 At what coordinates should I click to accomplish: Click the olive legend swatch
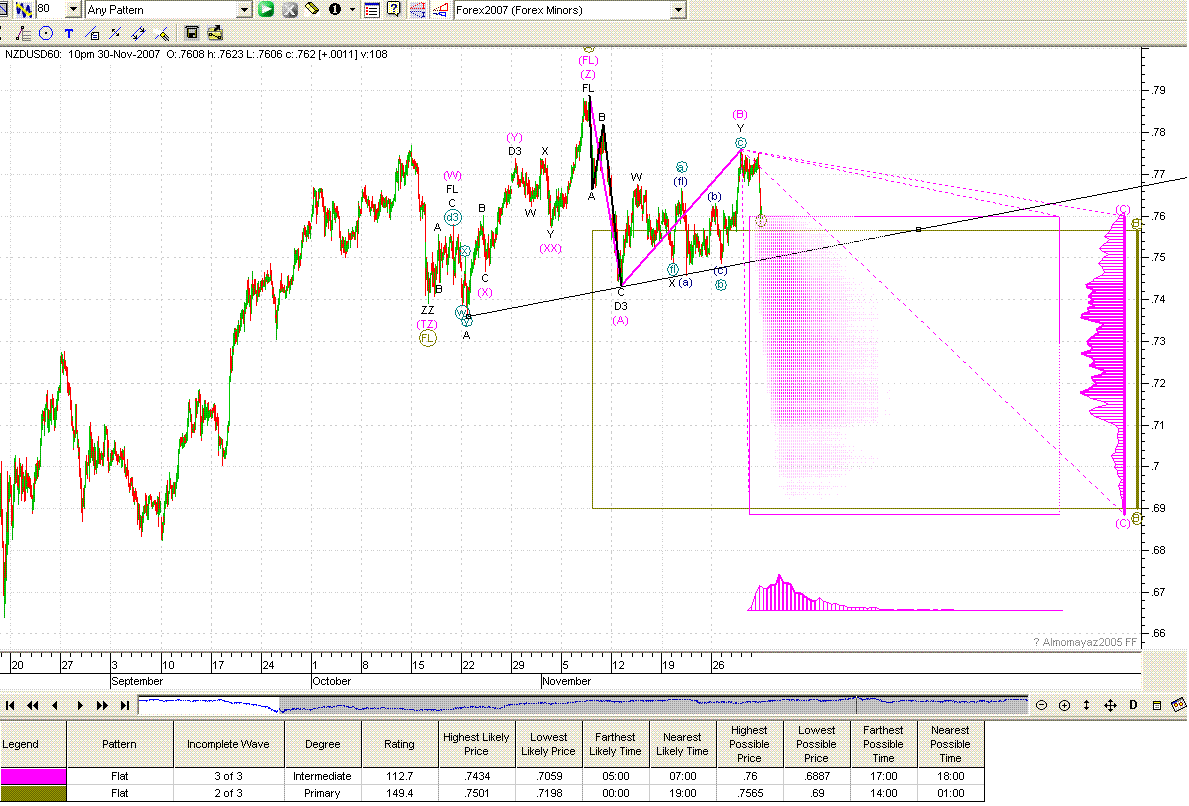pos(33,793)
